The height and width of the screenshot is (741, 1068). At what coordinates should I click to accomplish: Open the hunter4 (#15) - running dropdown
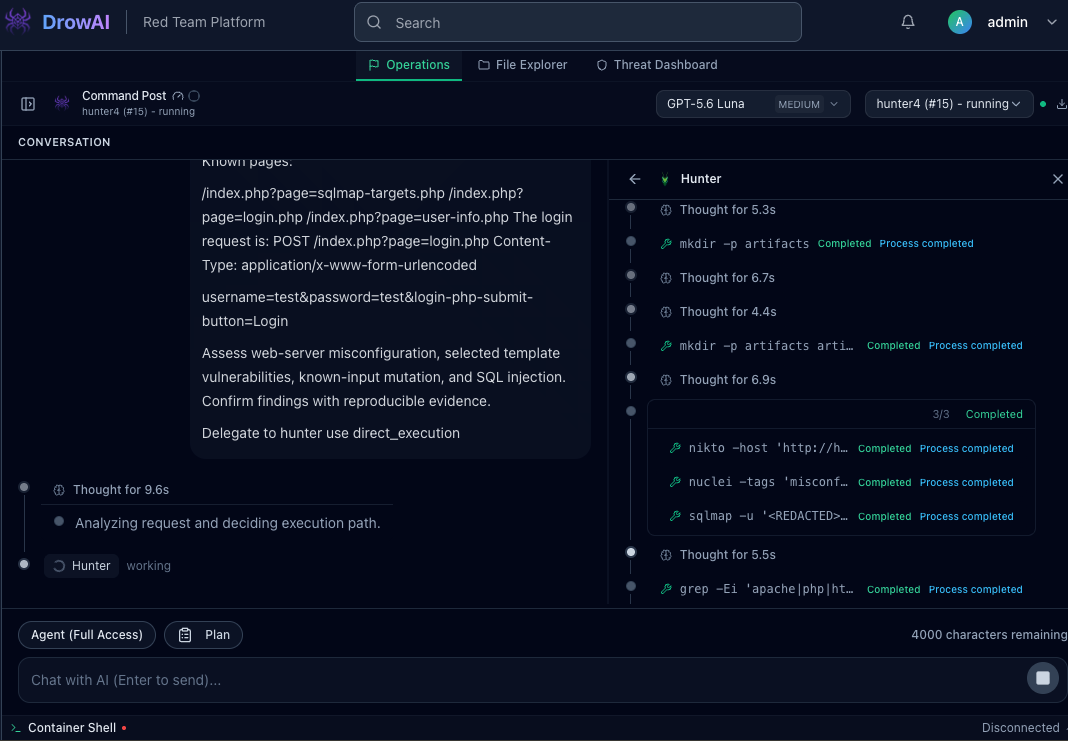(949, 104)
